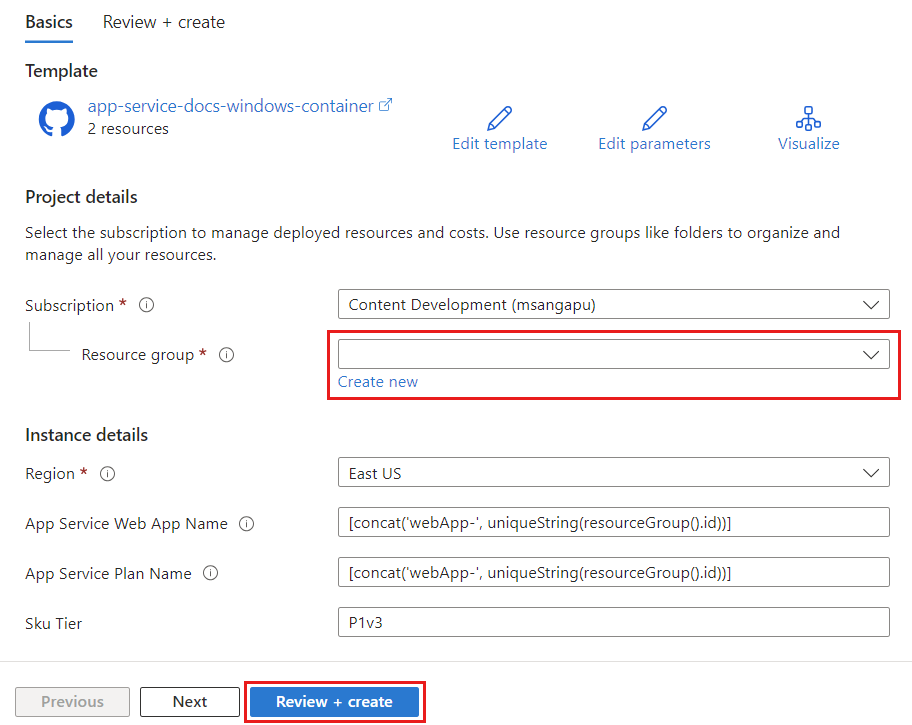Click the Sku Tier field with P1v3
The width and height of the screenshot is (912, 725).
coord(614,623)
